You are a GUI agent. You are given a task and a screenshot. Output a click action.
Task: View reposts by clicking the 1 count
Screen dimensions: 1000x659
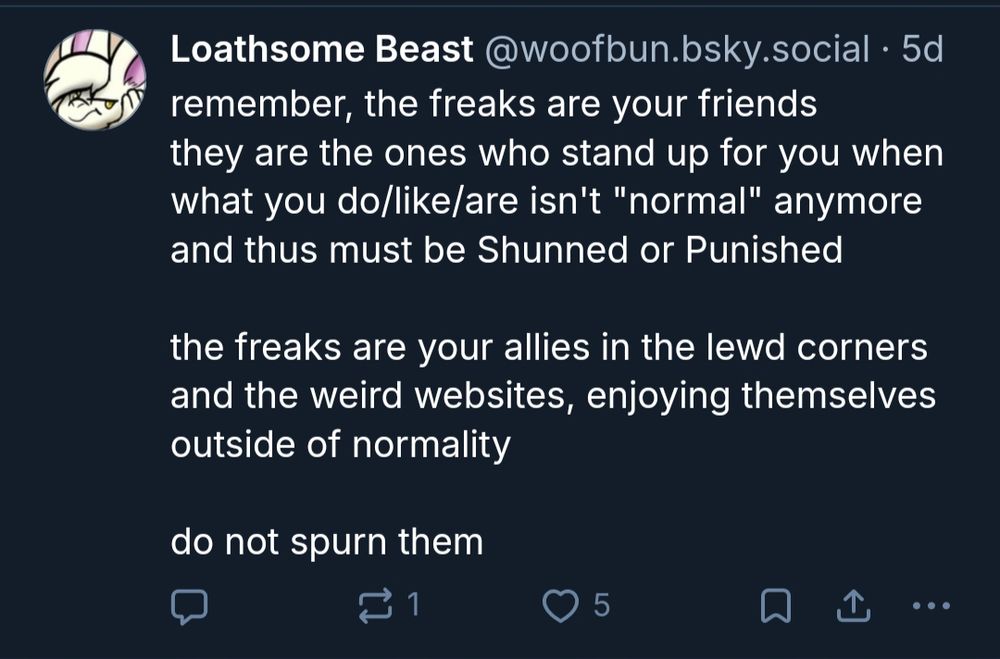point(412,604)
